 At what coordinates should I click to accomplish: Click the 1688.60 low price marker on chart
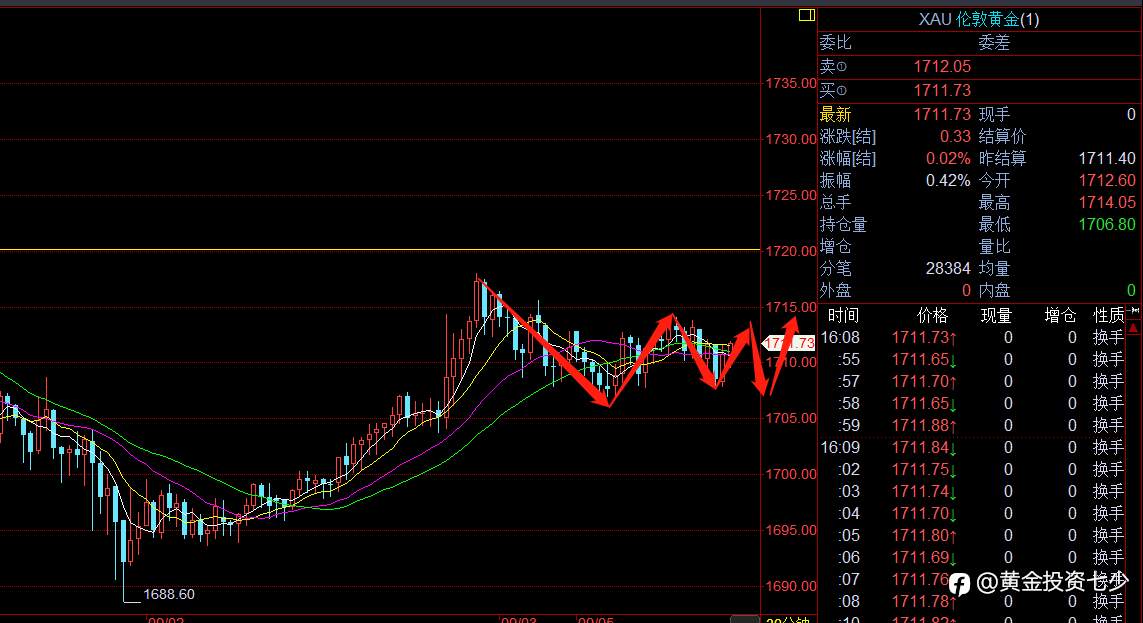point(168,594)
